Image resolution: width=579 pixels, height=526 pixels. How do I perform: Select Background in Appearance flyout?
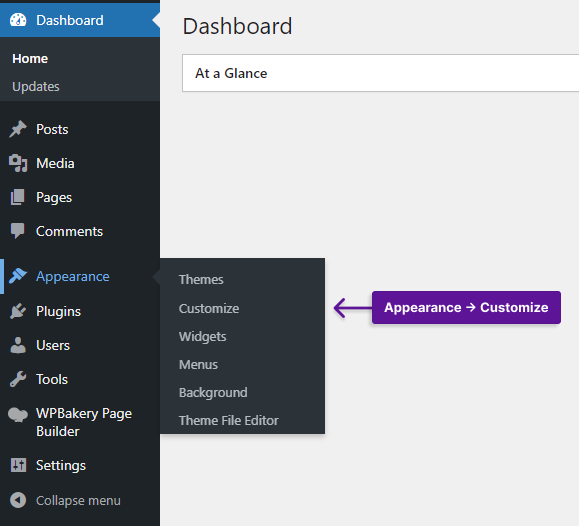(213, 393)
